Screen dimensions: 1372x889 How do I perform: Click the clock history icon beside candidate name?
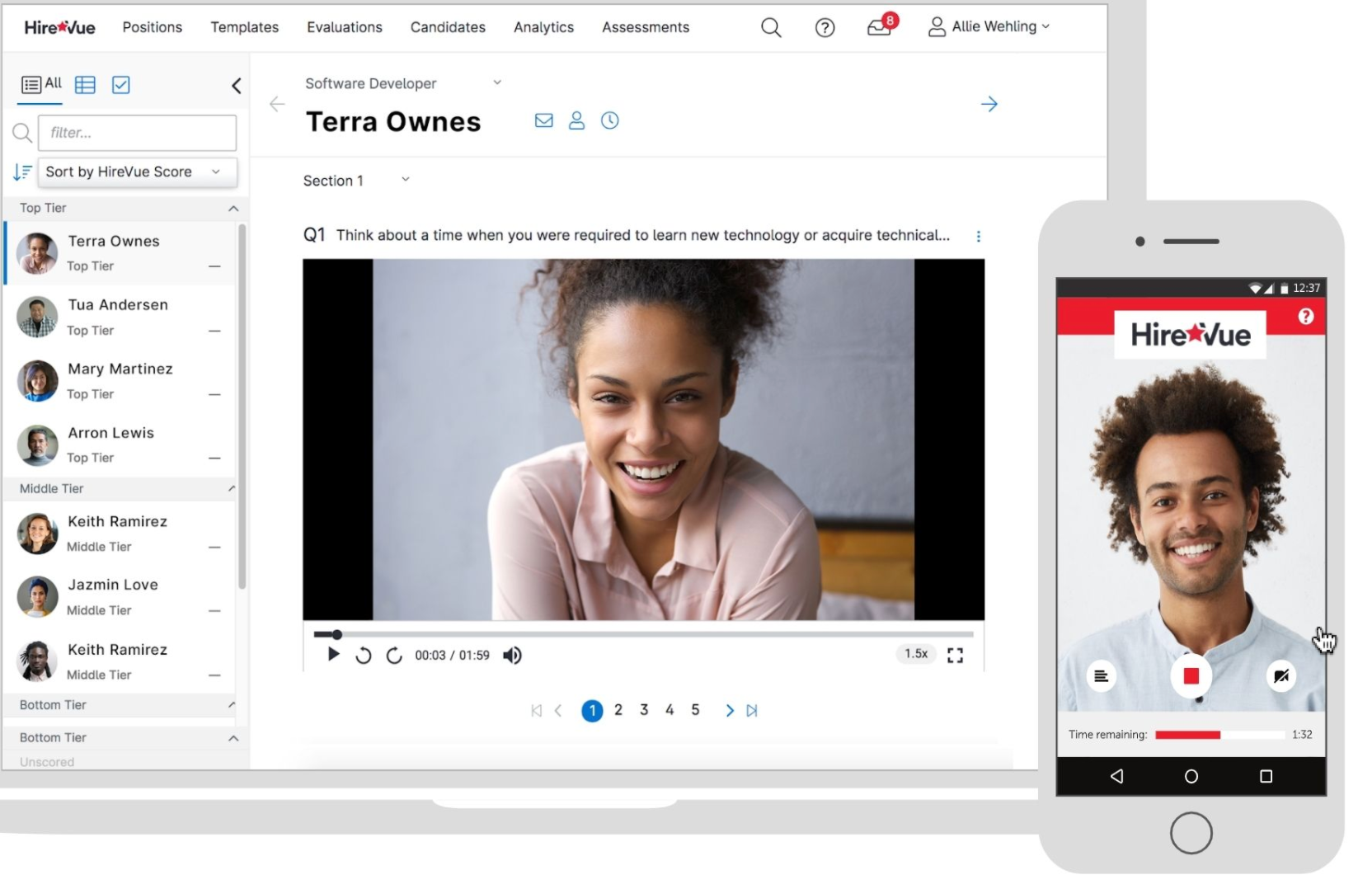pyautogui.click(x=609, y=120)
